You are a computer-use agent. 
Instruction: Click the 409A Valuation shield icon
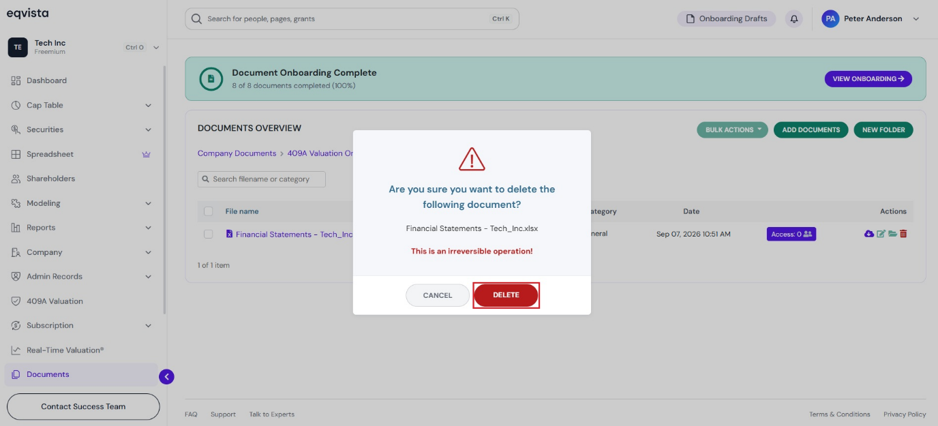pos(16,302)
